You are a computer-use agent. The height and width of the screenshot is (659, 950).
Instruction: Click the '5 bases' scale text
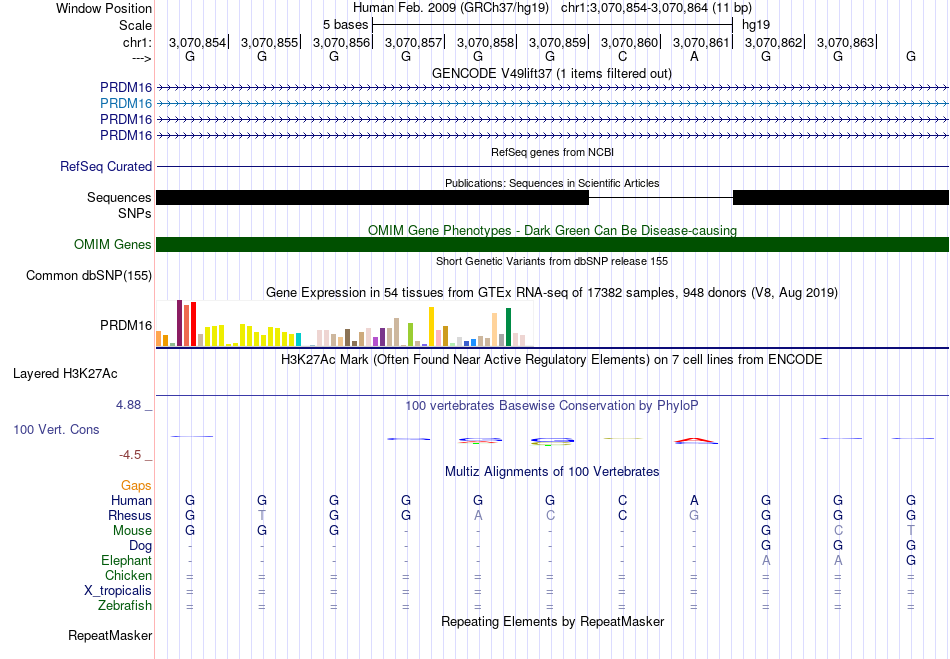pyautogui.click(x=345, y=25)
